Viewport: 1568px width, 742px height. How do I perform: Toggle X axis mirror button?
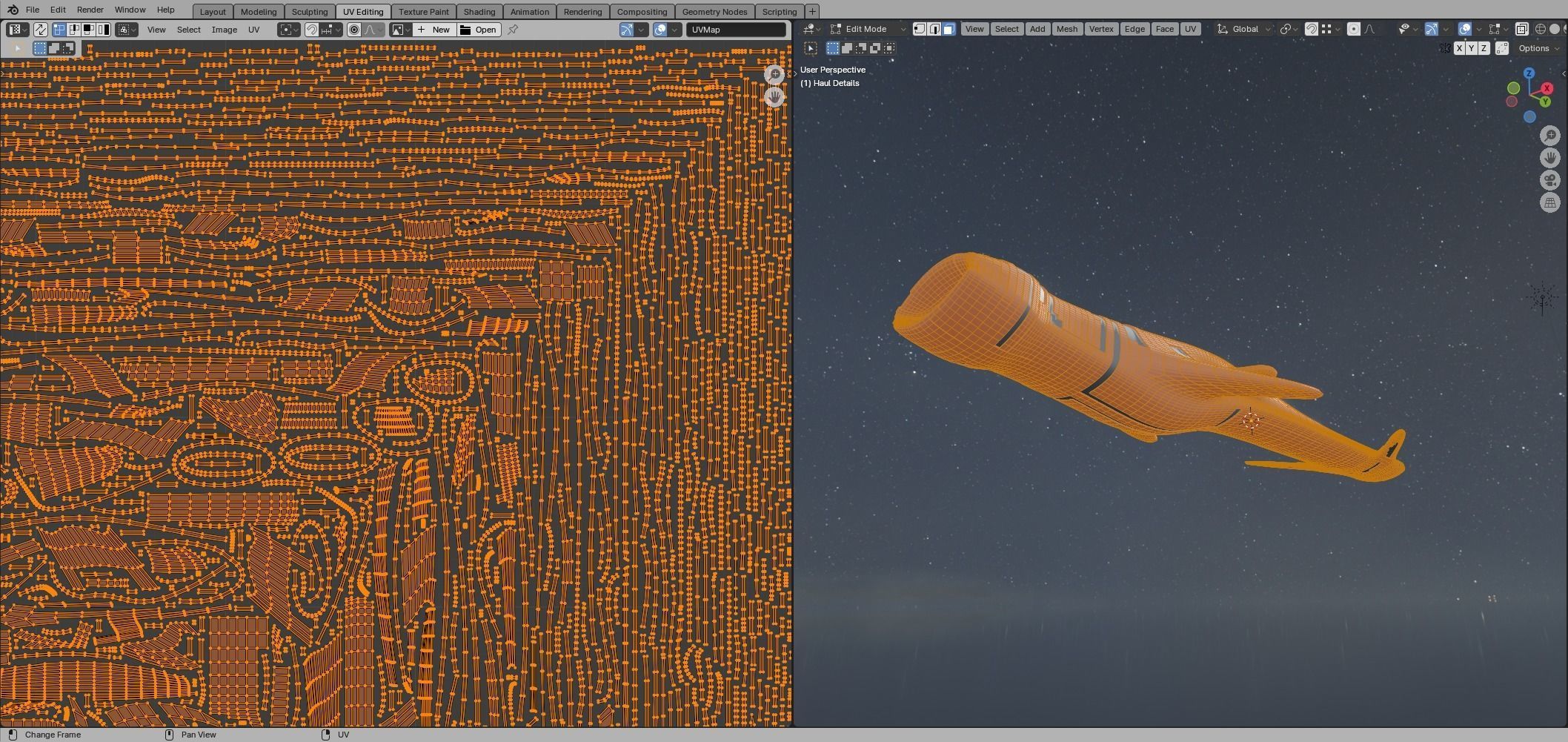pyautogui.click(x=1459, y=48)
